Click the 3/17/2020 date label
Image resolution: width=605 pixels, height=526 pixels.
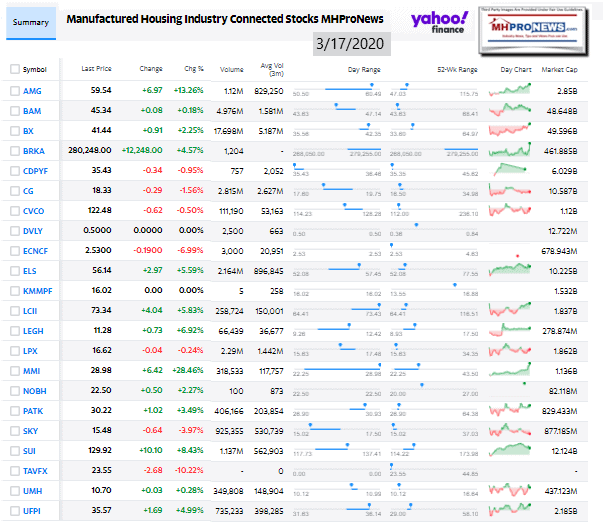[x=350, y=44]
